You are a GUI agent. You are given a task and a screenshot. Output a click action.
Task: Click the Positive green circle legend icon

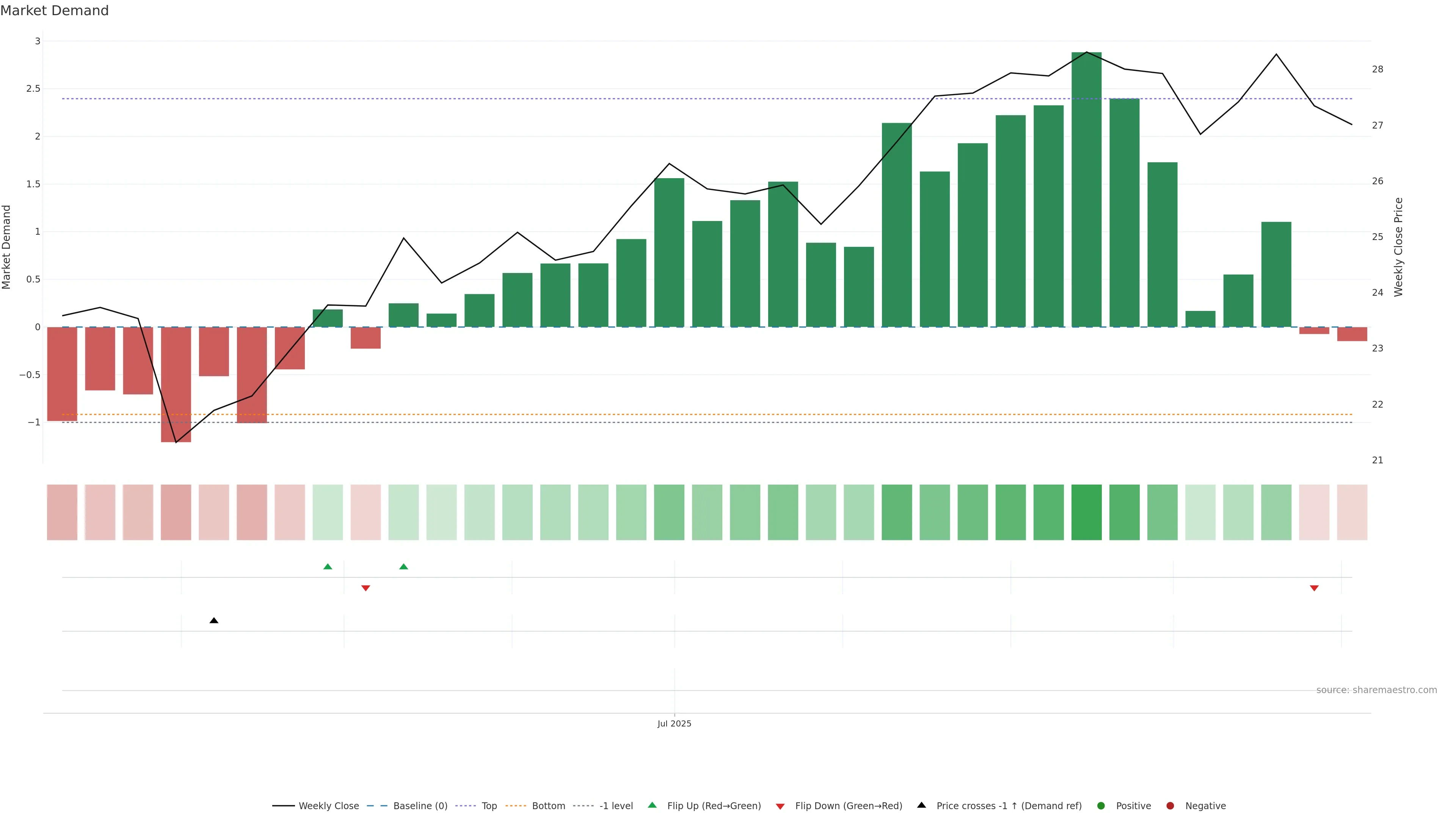1100,805
